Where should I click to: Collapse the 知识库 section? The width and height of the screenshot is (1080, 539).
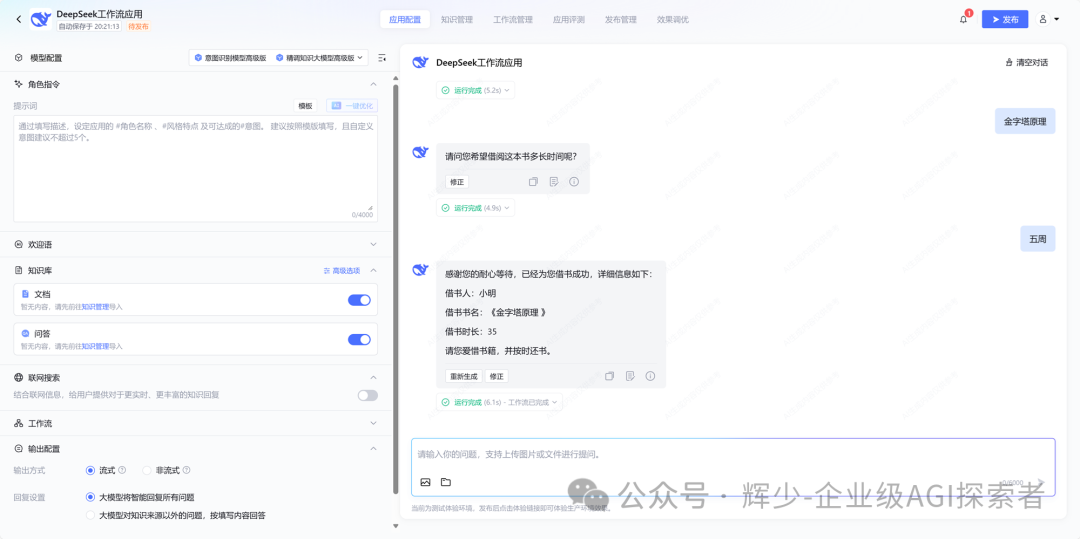pyautogui.click(x=373, y=271)
